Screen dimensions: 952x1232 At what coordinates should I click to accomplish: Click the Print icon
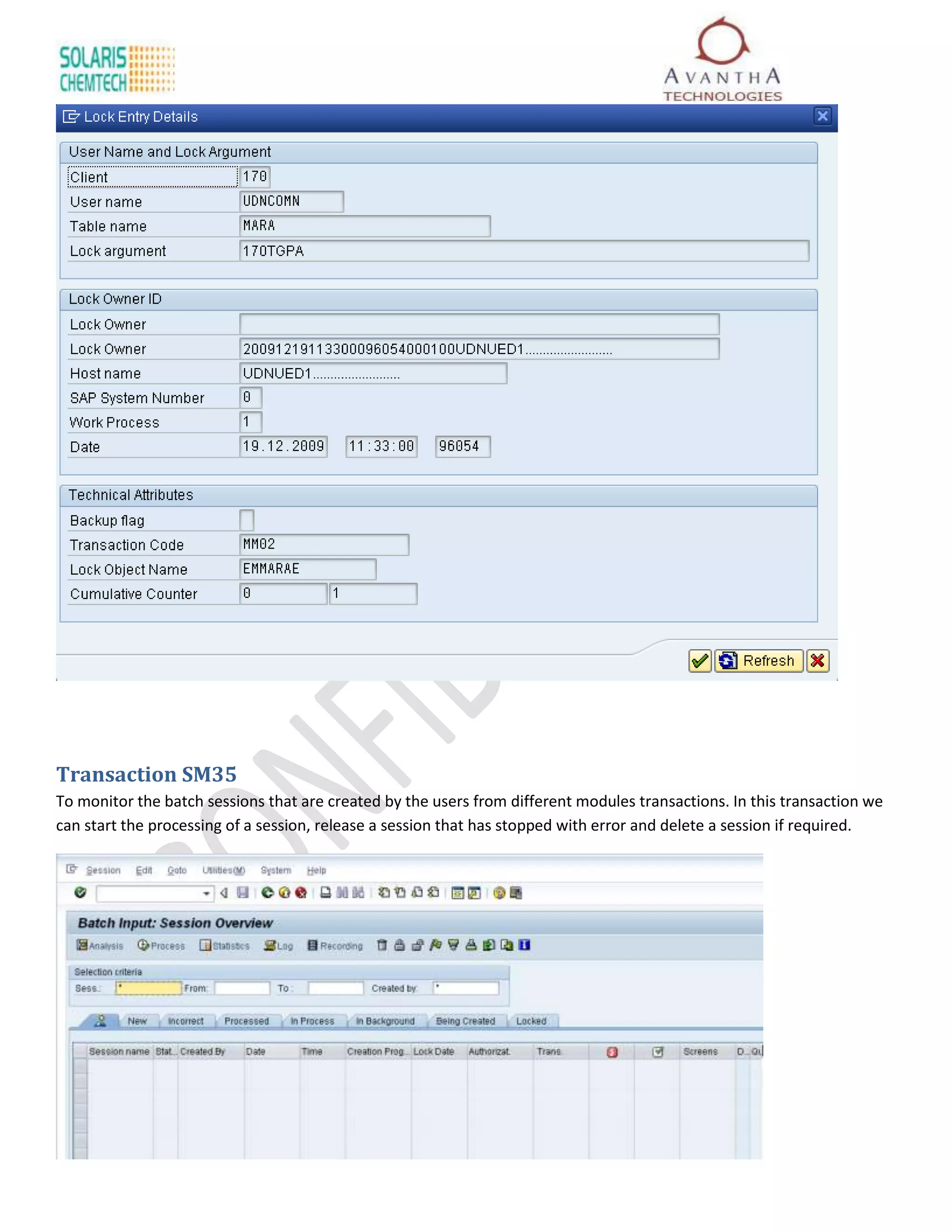point(325,893)
